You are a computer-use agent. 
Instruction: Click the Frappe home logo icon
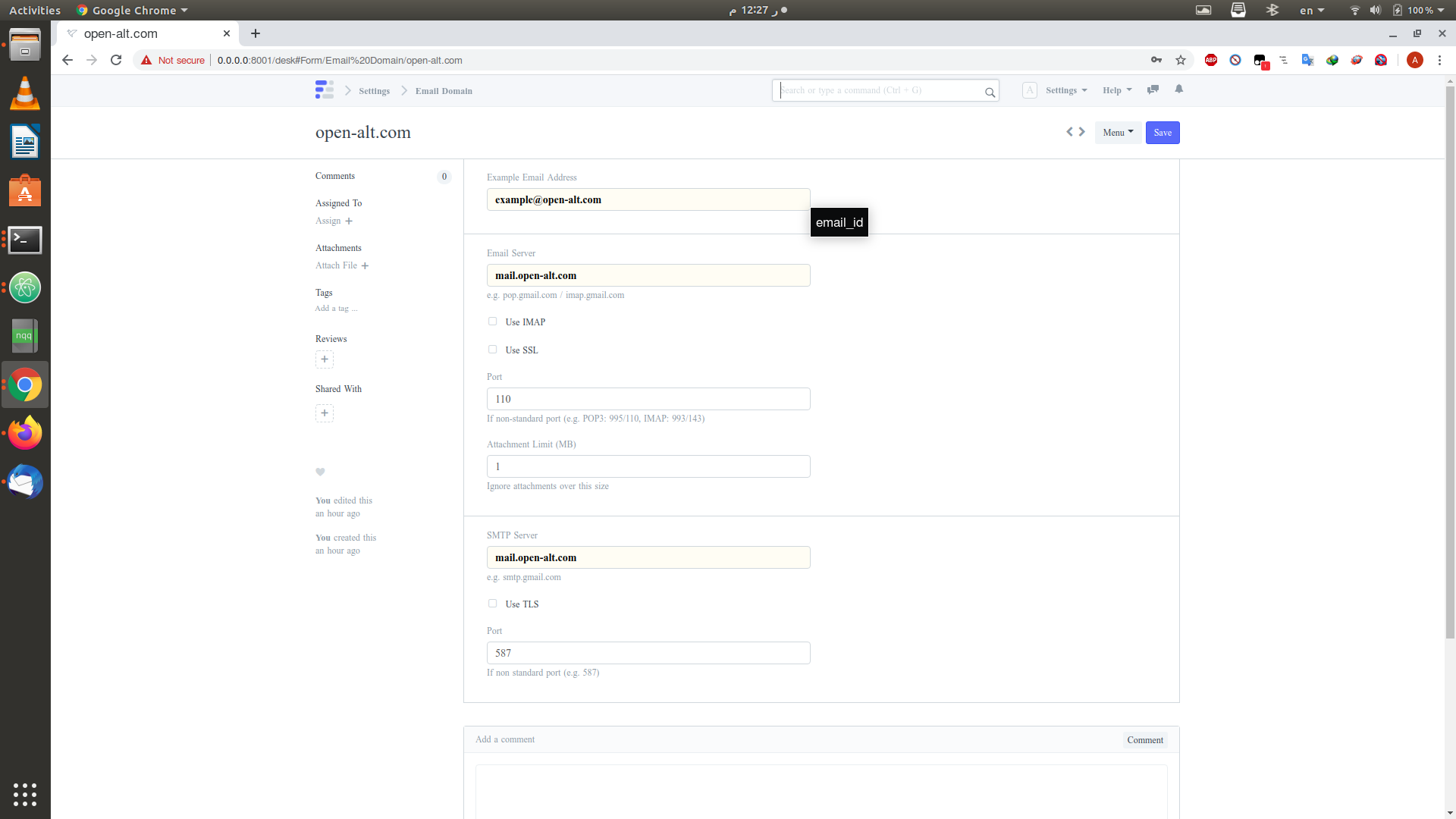point(324,89)
